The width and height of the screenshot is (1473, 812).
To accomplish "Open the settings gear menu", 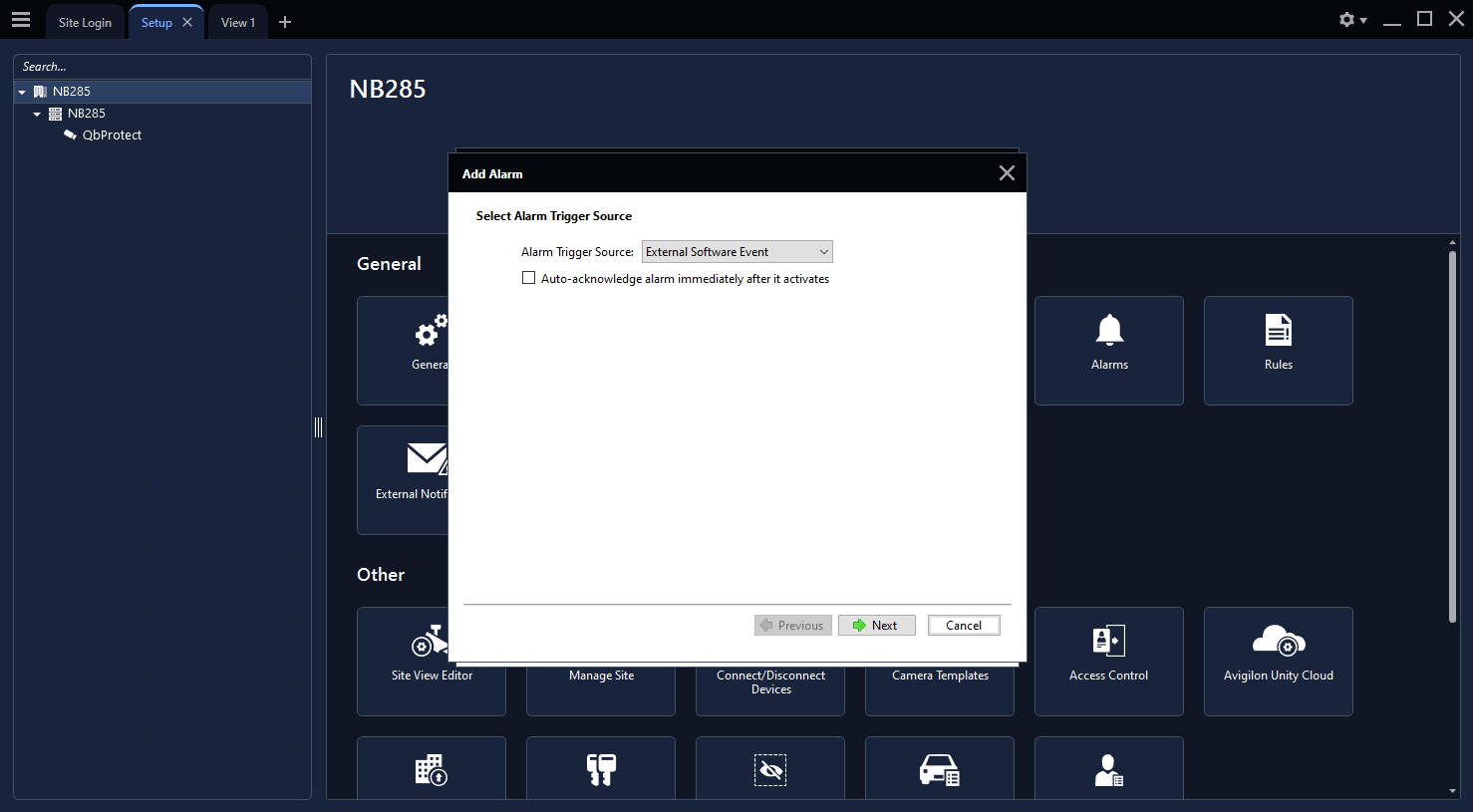I will (x=1351, y=20).
